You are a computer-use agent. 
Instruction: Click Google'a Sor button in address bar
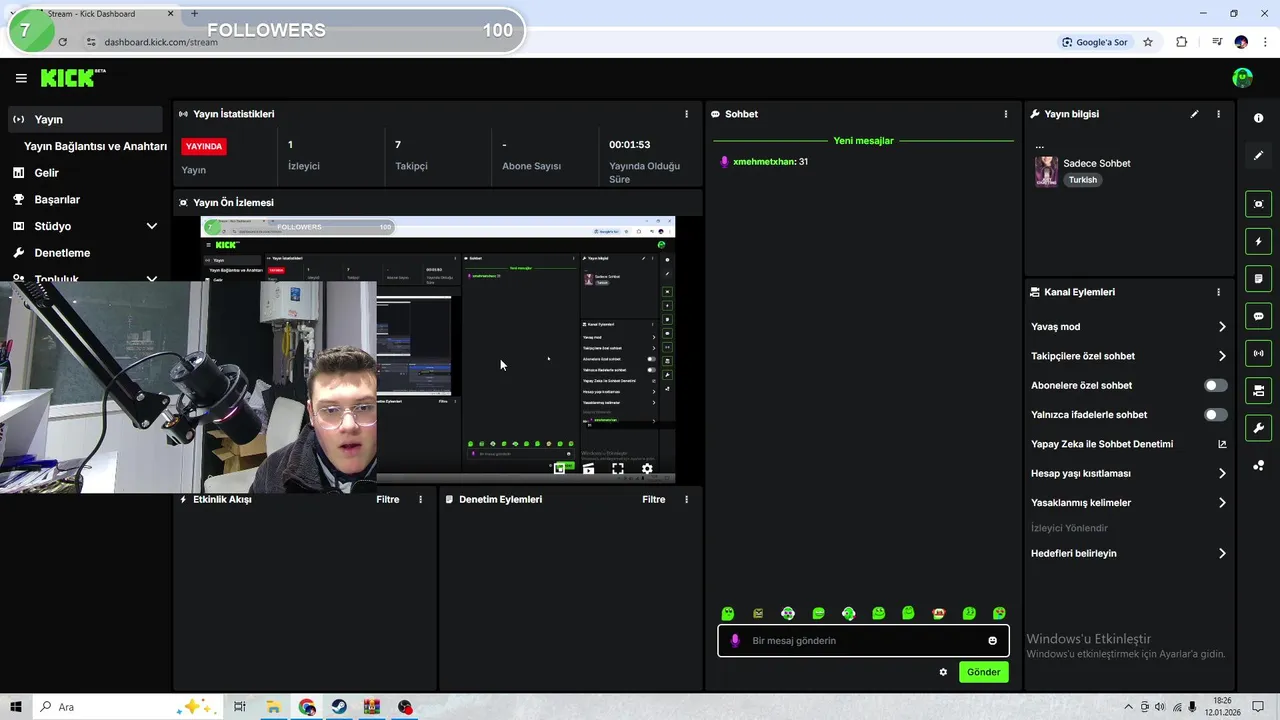pyautogui.click(x=1095, y=42)
